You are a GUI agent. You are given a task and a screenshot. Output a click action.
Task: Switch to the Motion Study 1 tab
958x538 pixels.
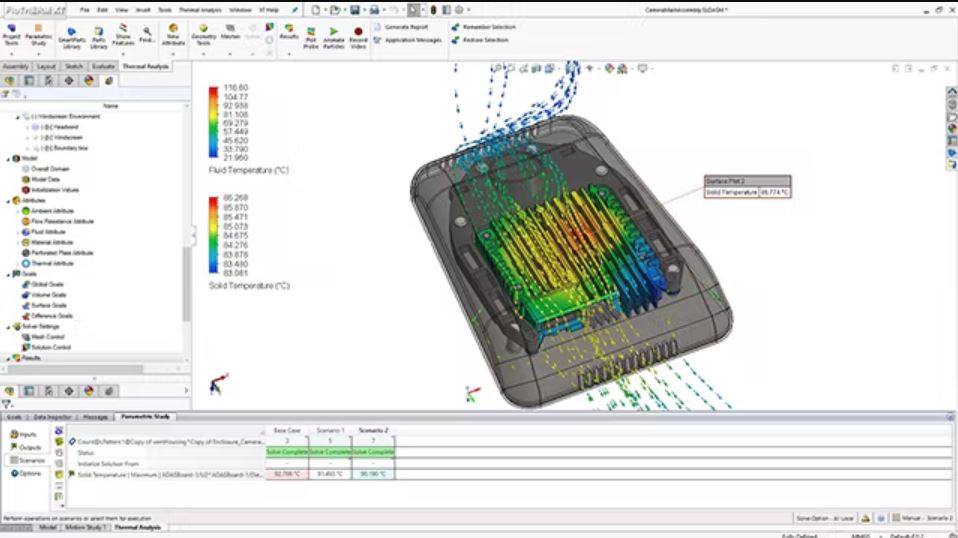pos(86,527)
